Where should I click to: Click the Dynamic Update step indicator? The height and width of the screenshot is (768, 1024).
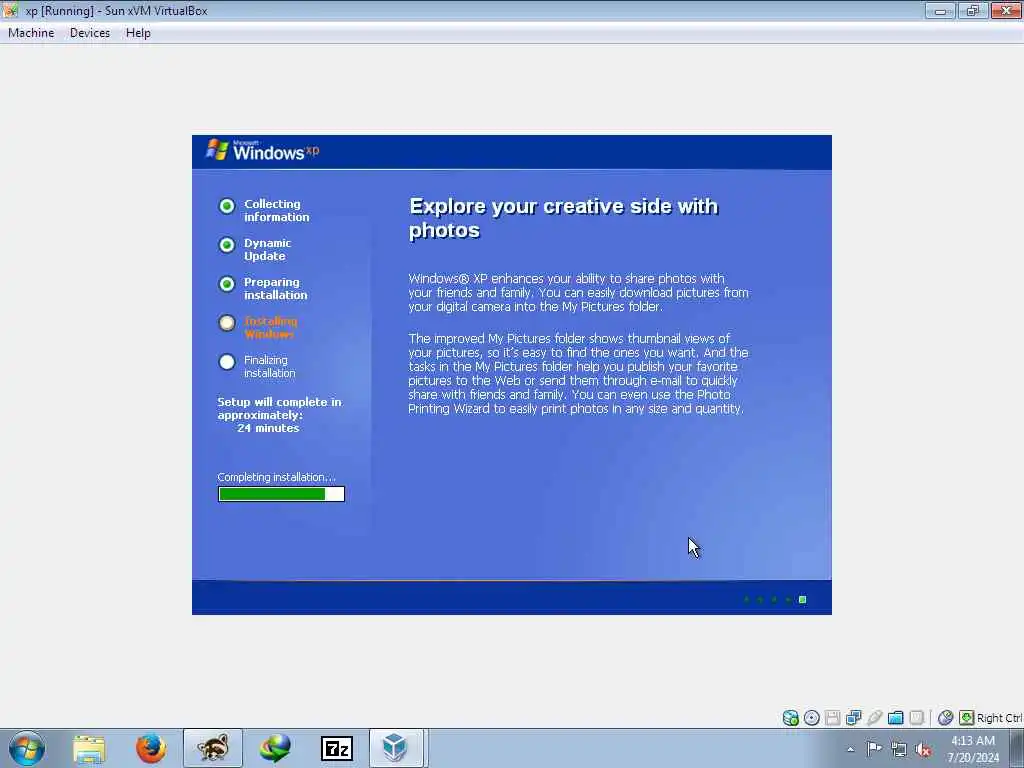(x=255, y=249)
